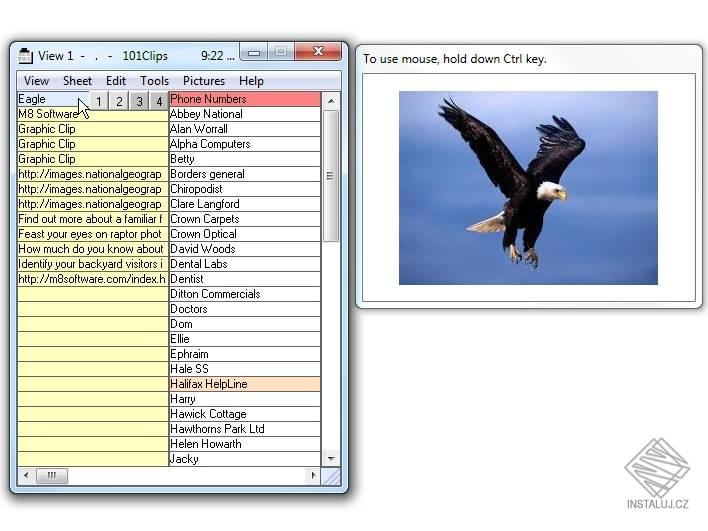Screen dimensions: 708x531
Task: Click the horizontal scrollbar left arrow
Action: pyautogui.click(x=26, y=475)
